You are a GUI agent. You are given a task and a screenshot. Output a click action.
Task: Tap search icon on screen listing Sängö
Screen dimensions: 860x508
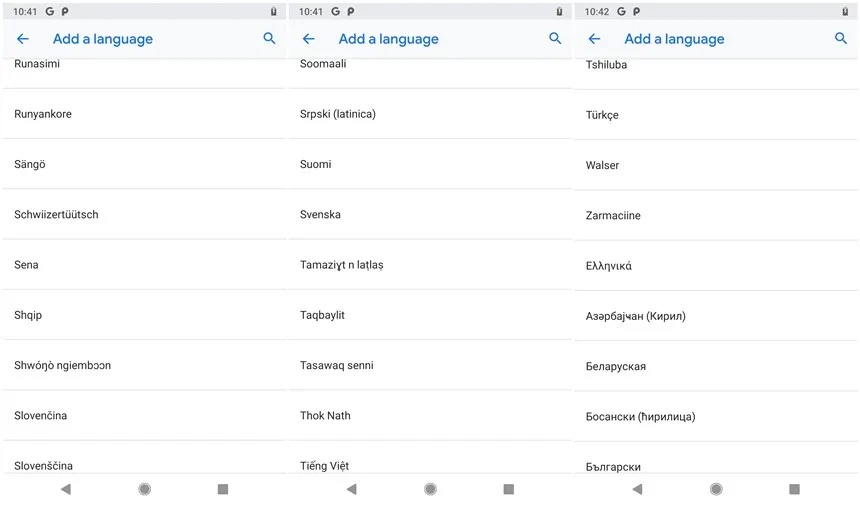pos(269,39)
